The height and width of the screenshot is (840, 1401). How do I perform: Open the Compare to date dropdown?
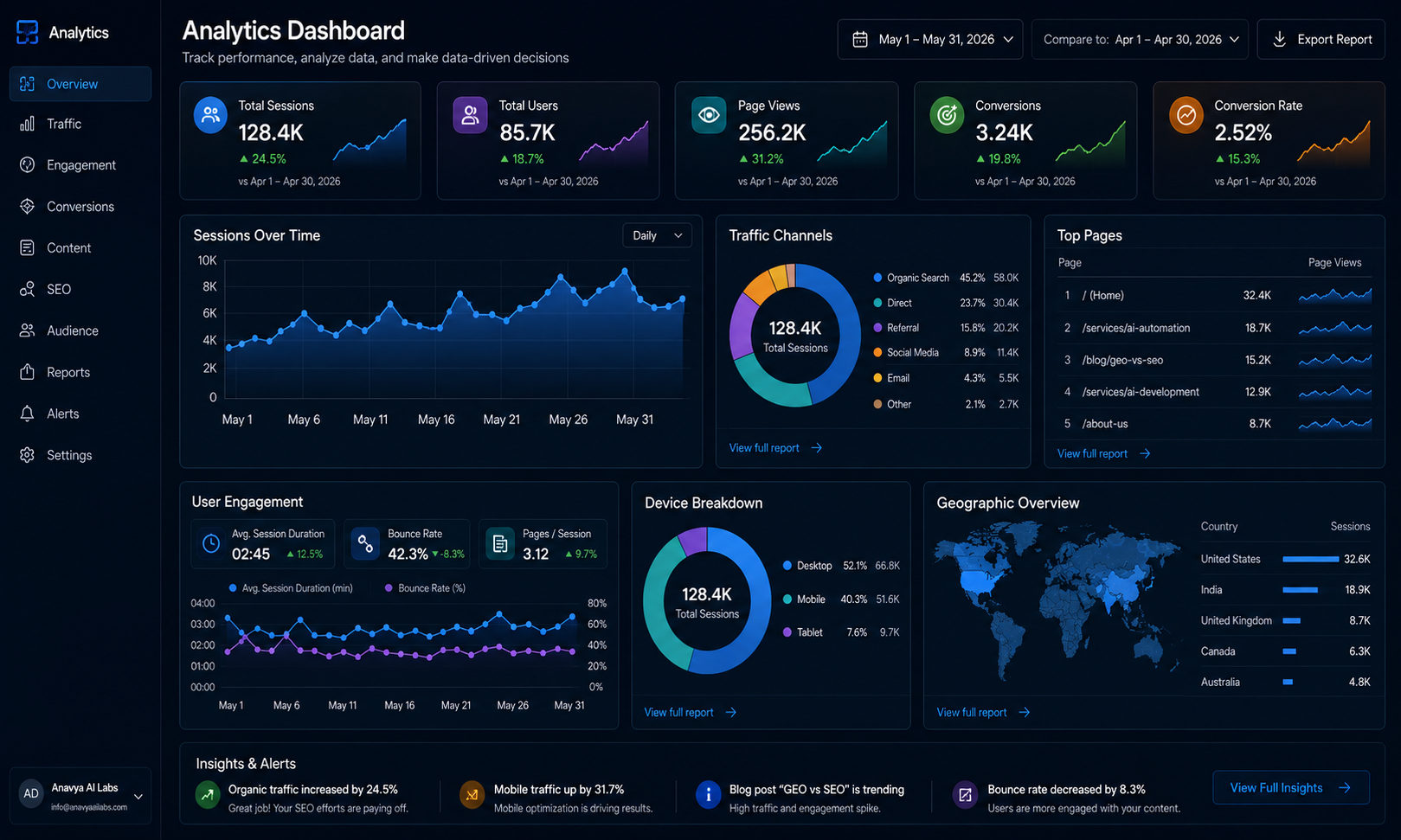tap(1140, 40)
